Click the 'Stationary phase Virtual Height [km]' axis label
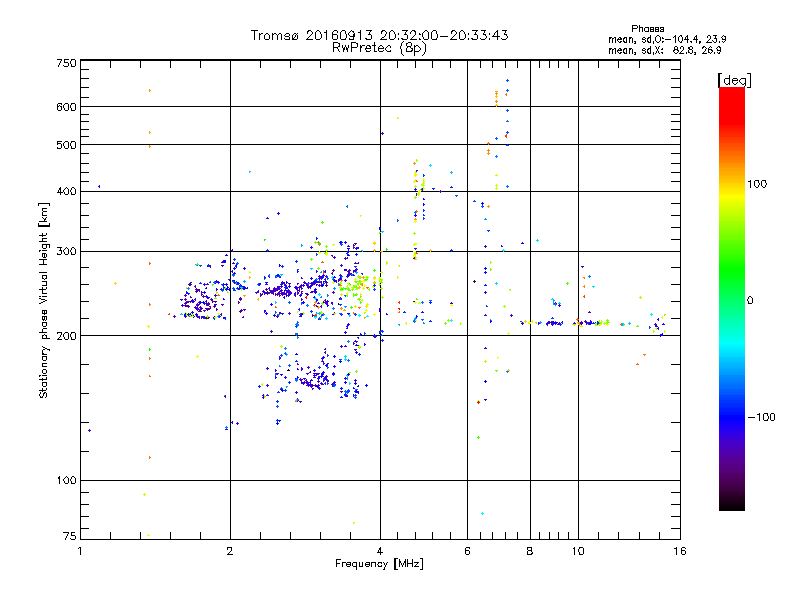 pyautogui.click(x=44, y=301)
